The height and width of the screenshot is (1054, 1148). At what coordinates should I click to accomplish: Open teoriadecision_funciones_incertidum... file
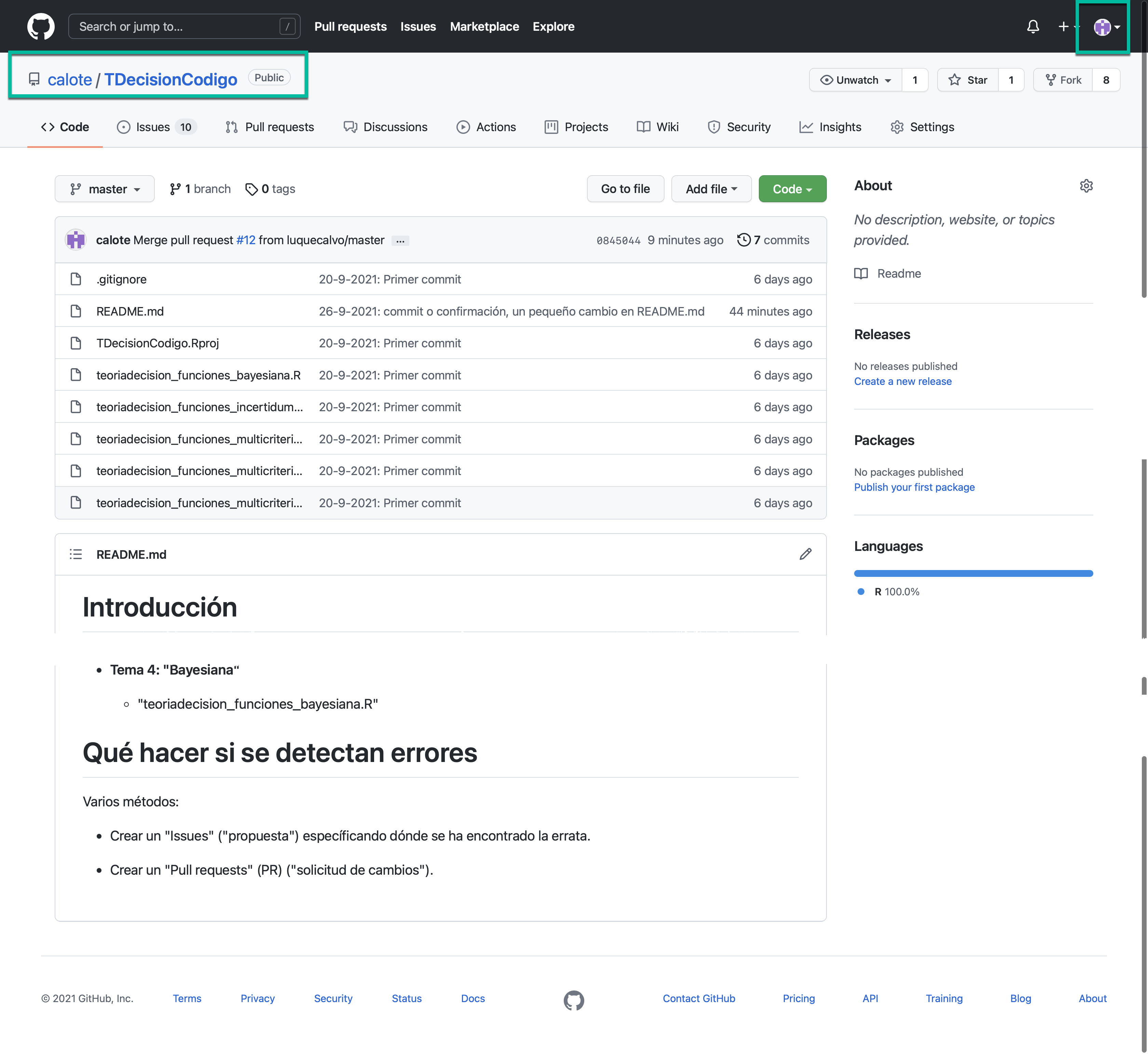[200, 407]
